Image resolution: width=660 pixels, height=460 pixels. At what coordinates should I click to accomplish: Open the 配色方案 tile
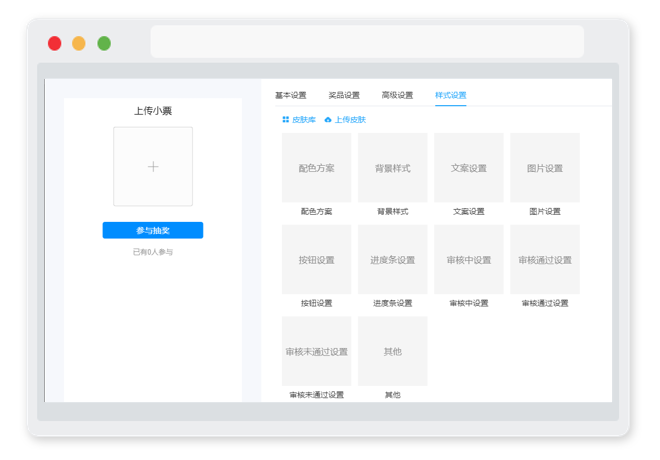tap(317, 168)
